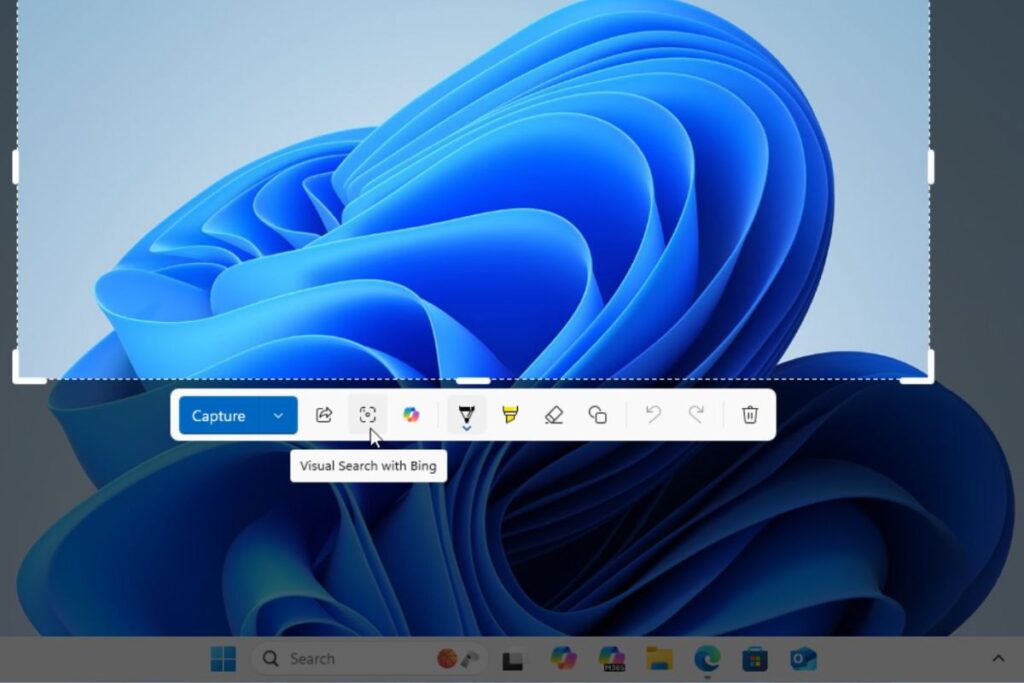Viewport: 1024px width, 683px height.
Task: Select the yellow Highlighter tool
Action: [x=510, y=415]
